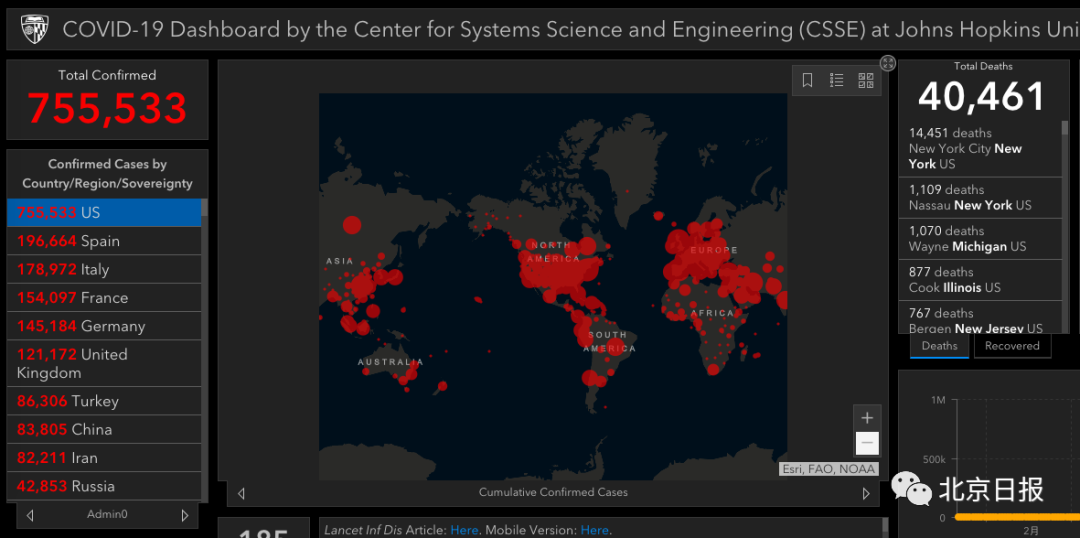Select Bergen New Jersey deaths entry
This screenshot has width=1080, height=538.
pos(980,318)
